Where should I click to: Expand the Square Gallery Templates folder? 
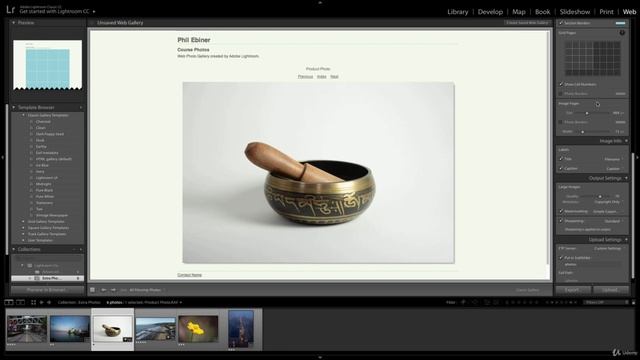[23, 228]
